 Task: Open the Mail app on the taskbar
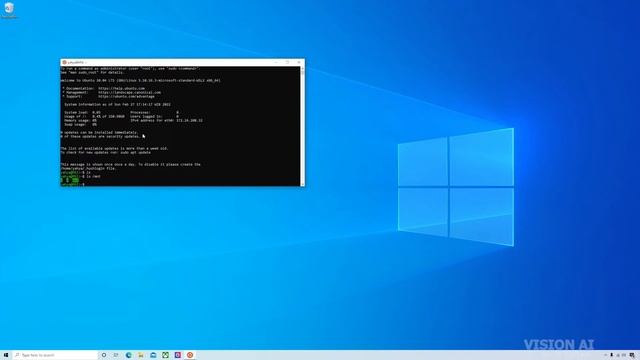pyautogui.click(x=153, y=355)
